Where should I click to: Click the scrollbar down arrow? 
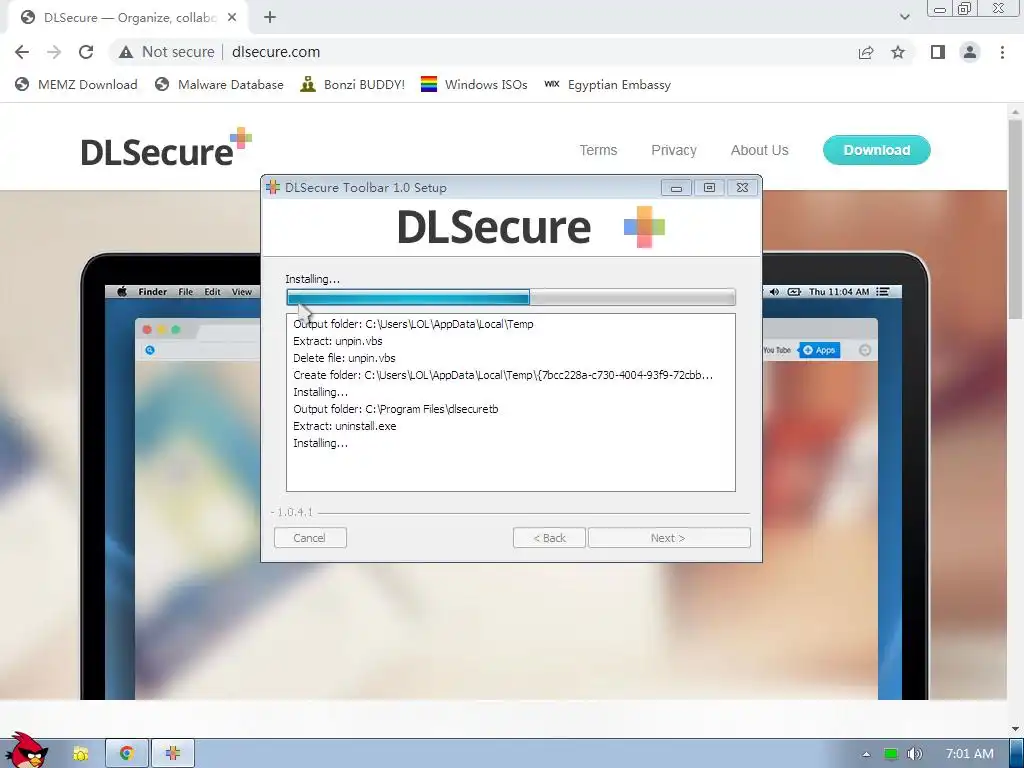click(1016, 728)
